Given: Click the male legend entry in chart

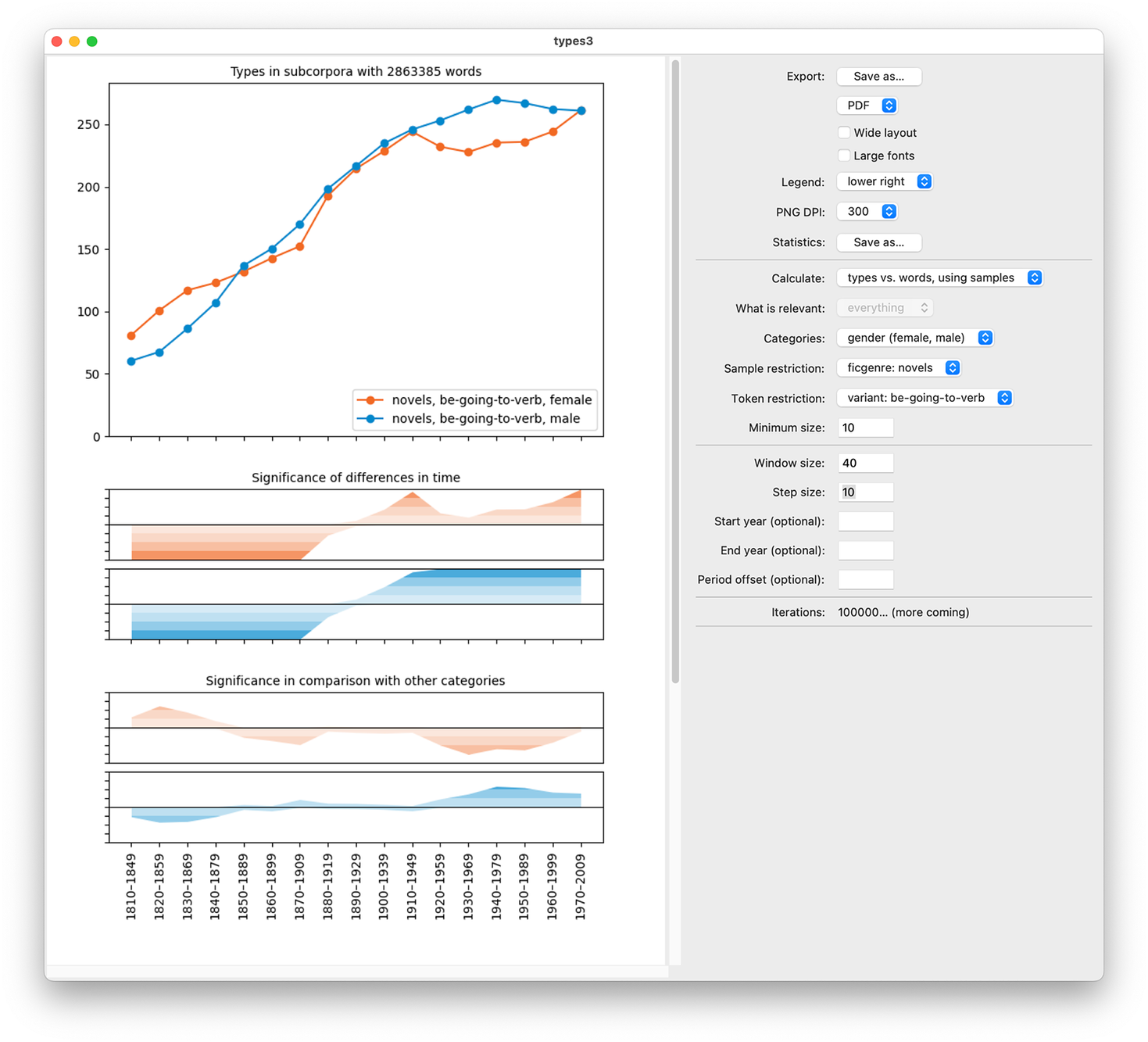Looking at the screenshot, I should click(468, 419).
